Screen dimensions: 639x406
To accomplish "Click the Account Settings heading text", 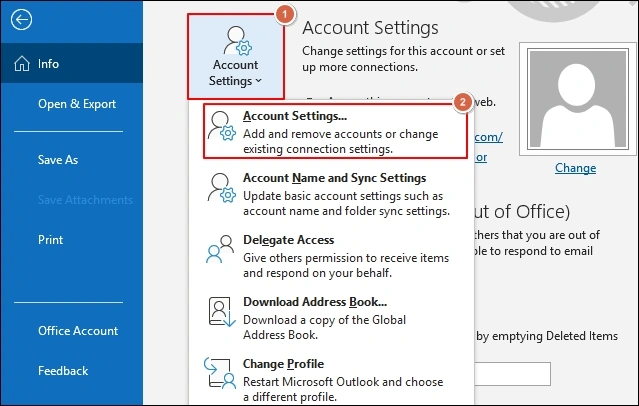I will (x=370, y=28).
